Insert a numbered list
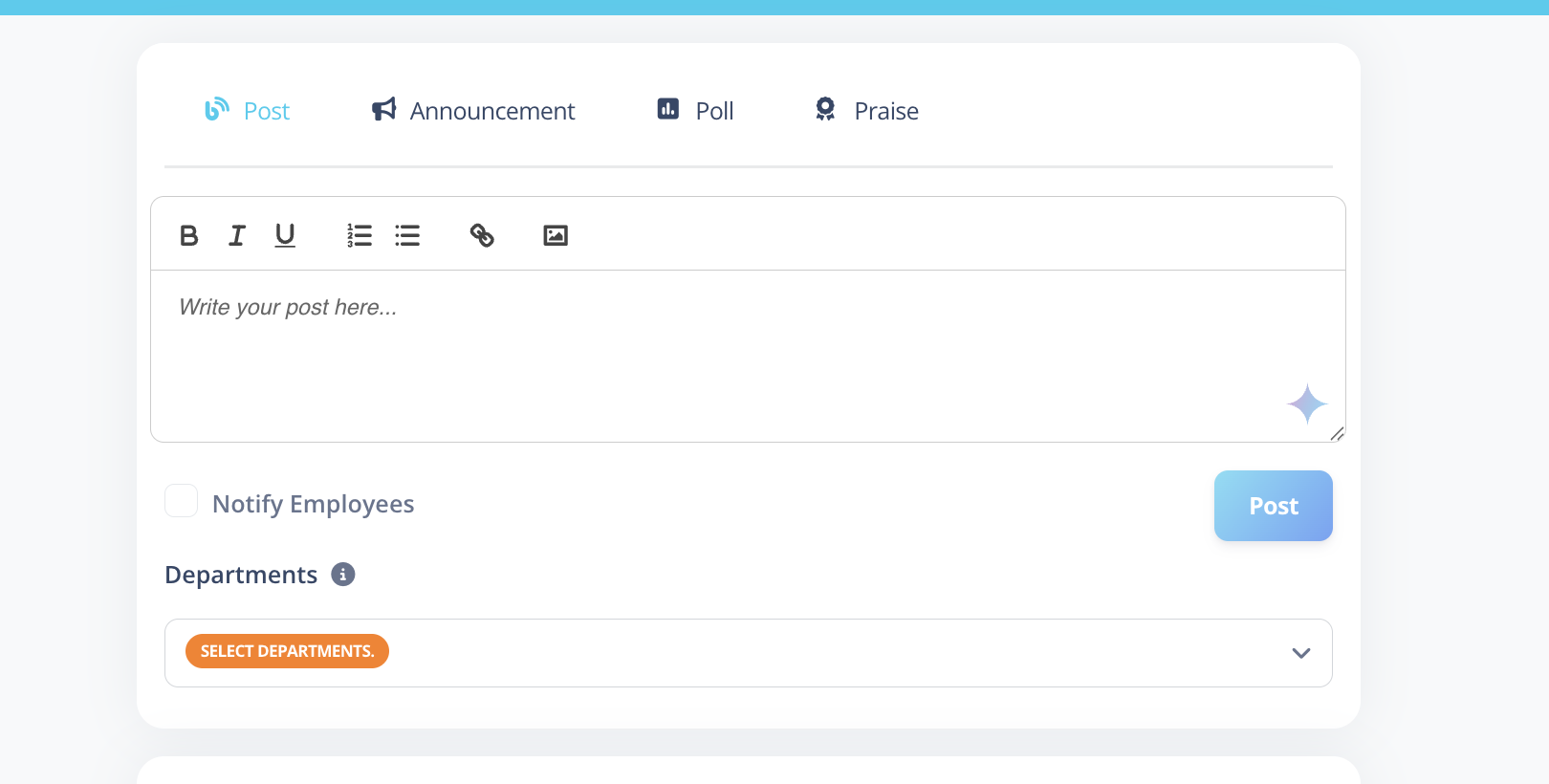Screen dimensions: 1549x784 coord(360,235)
